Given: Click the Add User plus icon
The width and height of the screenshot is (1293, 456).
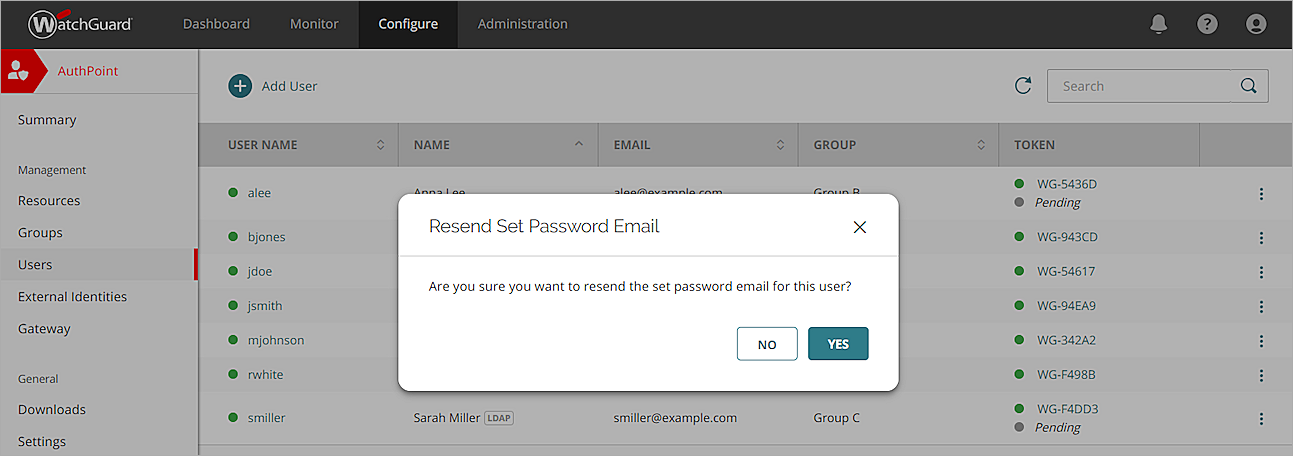Looking at the screenshot, I should pyautogui.click(x=240, y=86).
